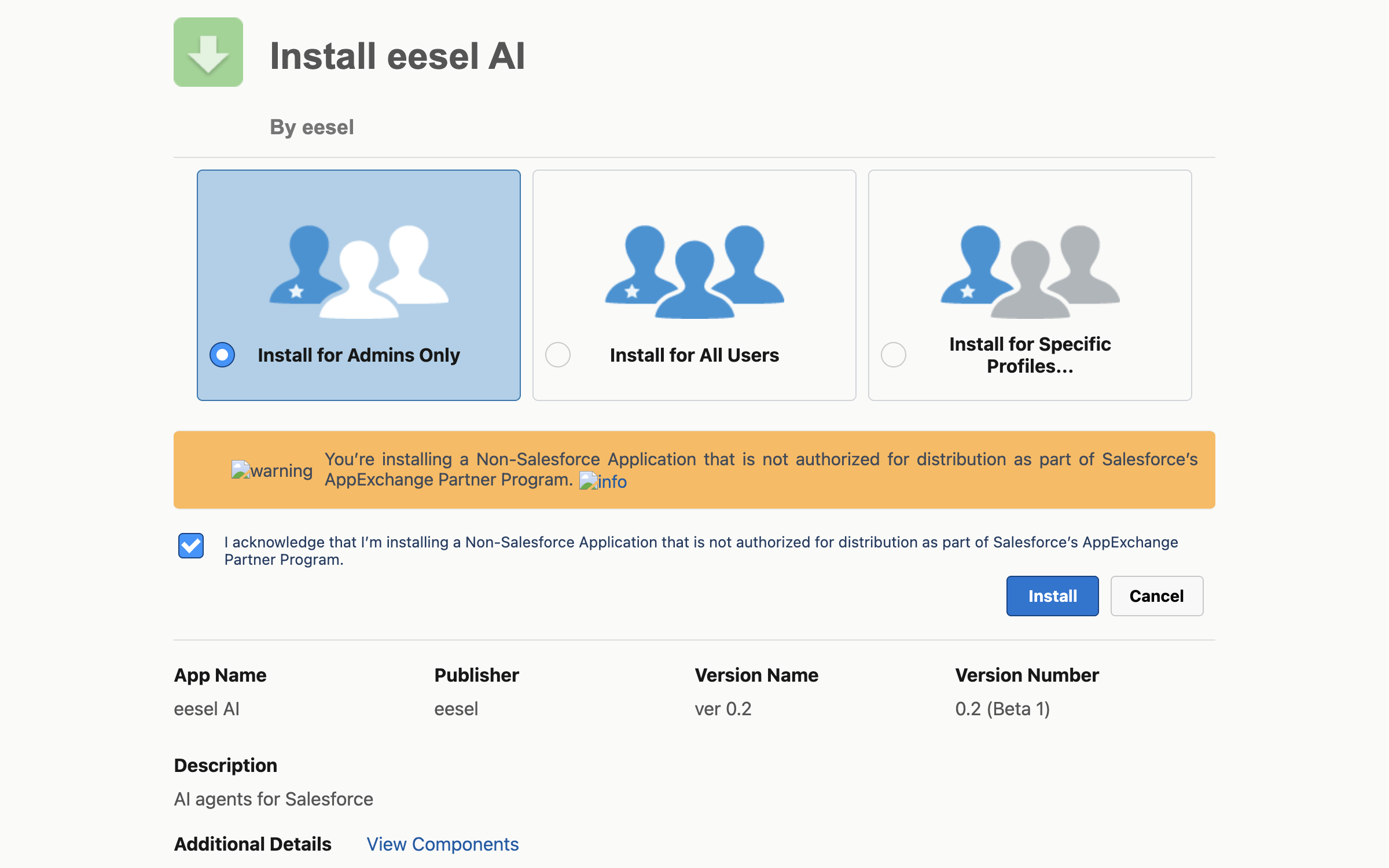Click 'Install for Specific Profiles...' label text
1389x868 pixels.
coord(1030,355)
